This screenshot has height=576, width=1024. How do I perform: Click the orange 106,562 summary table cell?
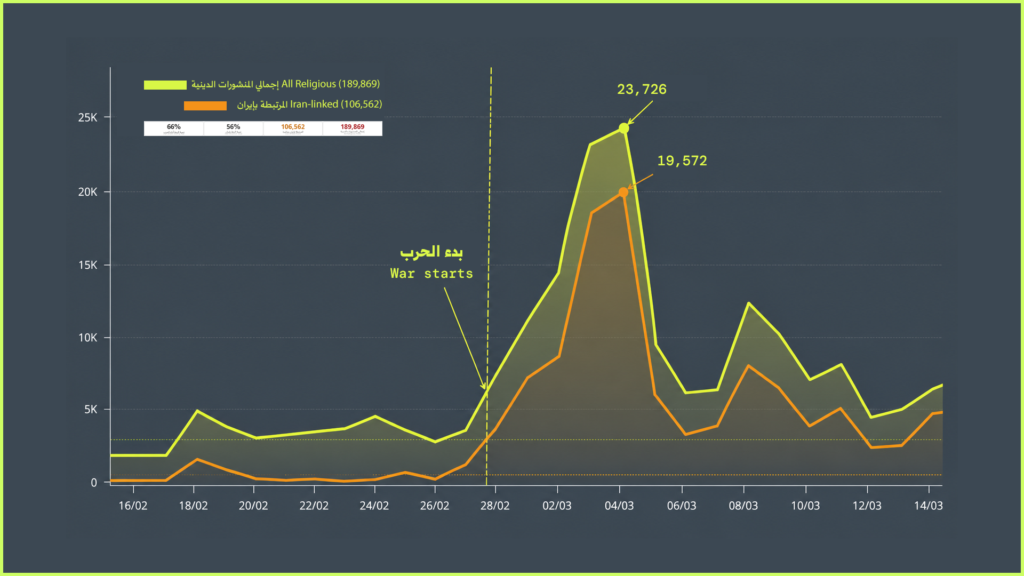(293, 128)
